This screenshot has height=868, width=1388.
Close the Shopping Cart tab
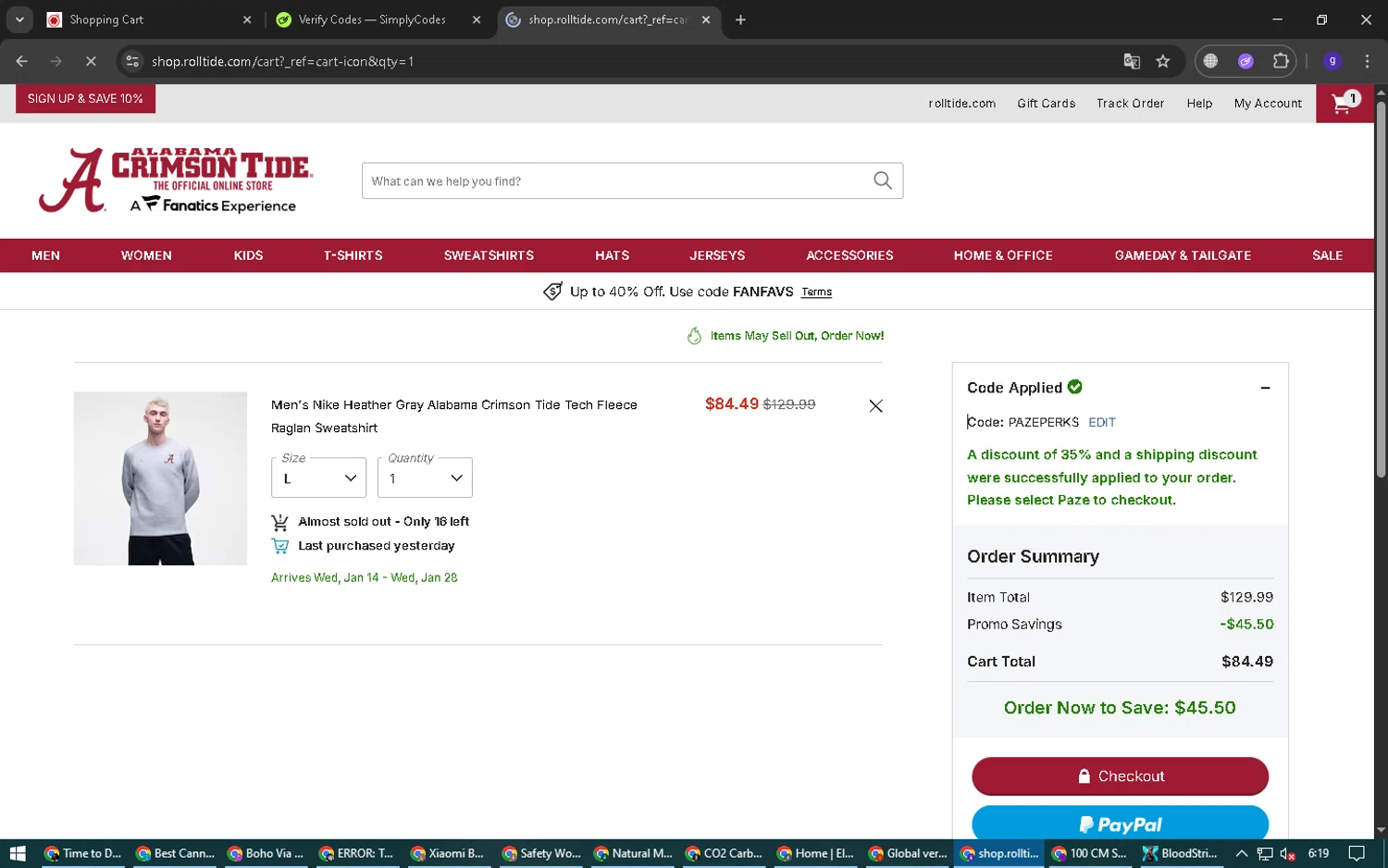click(x=247, y=19)
